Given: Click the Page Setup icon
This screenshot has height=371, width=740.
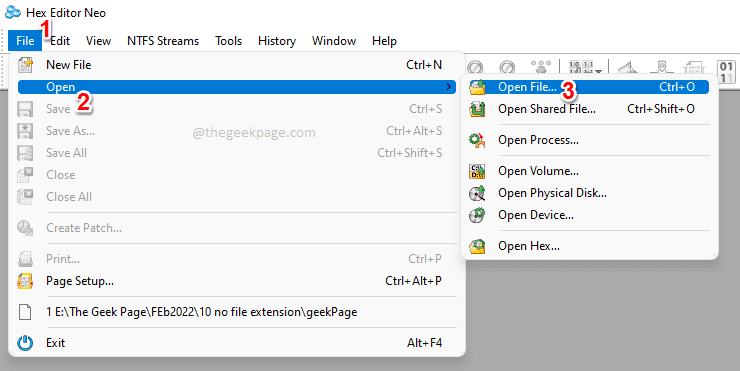Looking at the screenshot, I should (25, 281).
